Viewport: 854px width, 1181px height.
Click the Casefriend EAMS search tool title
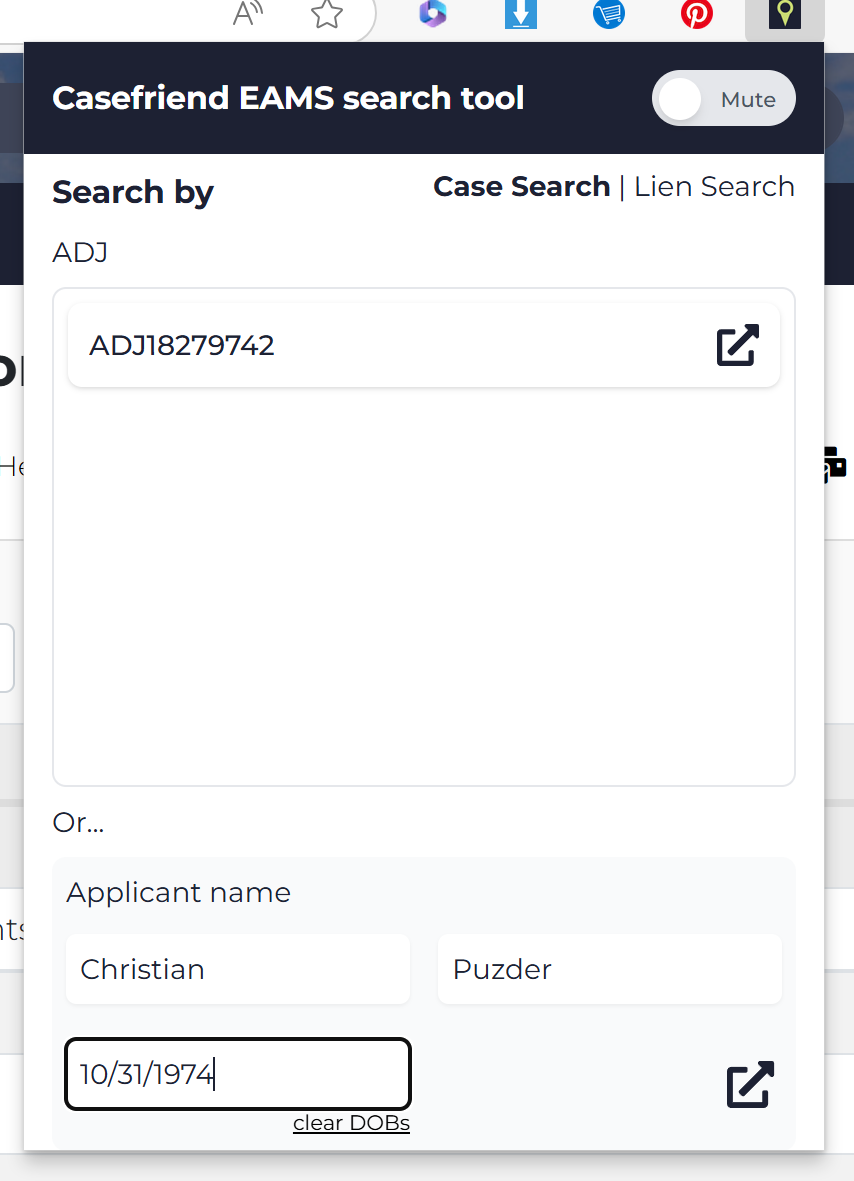pyautogui.click(x=288, y=98)
